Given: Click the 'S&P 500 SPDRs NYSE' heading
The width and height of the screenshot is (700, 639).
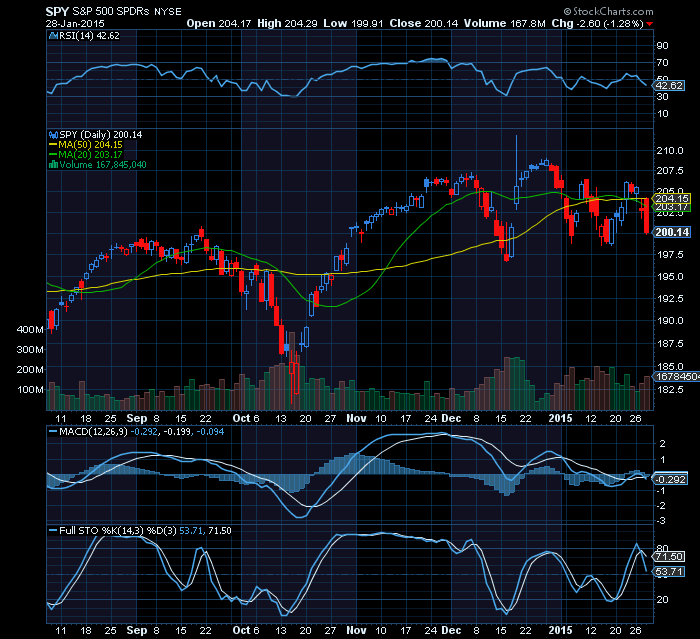Looking at the screenshot, I should pos(127,12).
